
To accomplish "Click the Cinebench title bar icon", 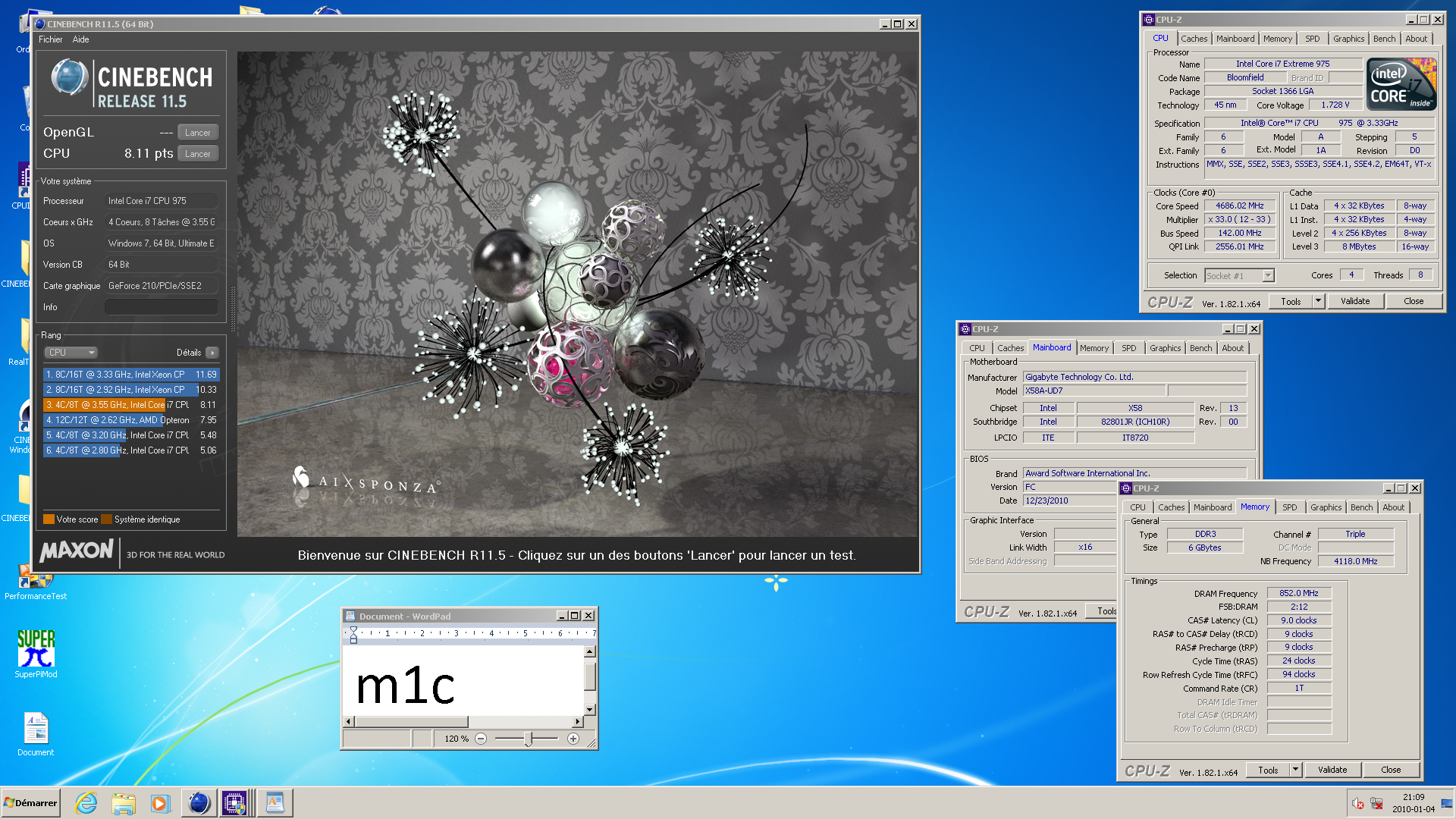I will click(x=40, y=24).
